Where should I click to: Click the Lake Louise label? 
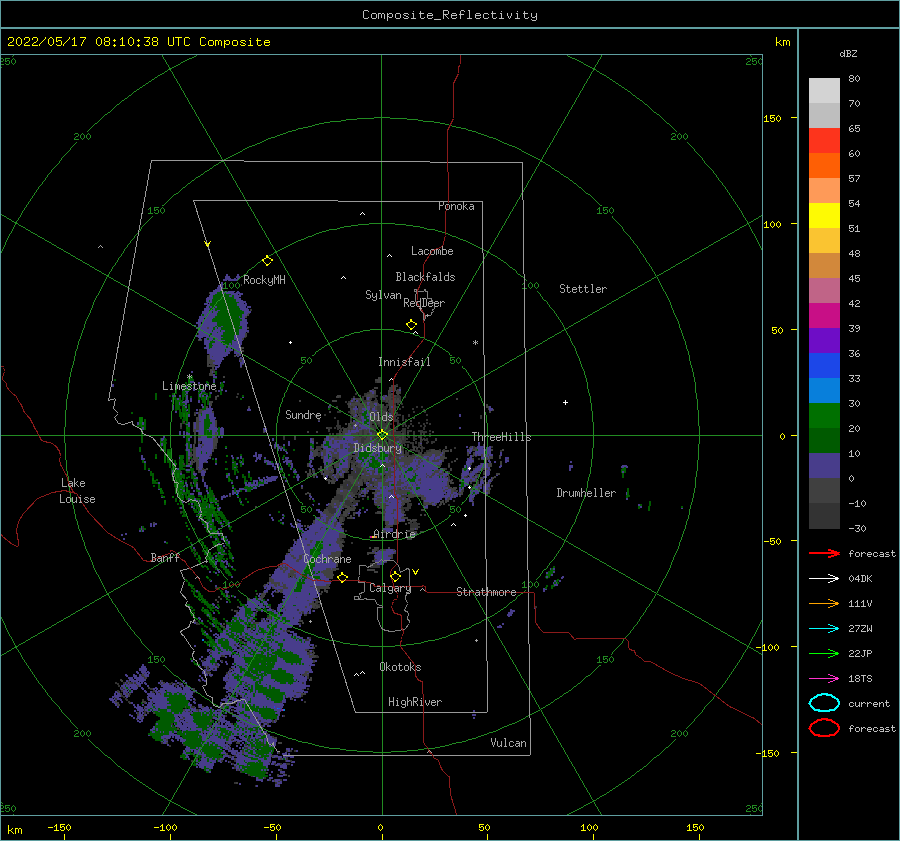(77, 491)
